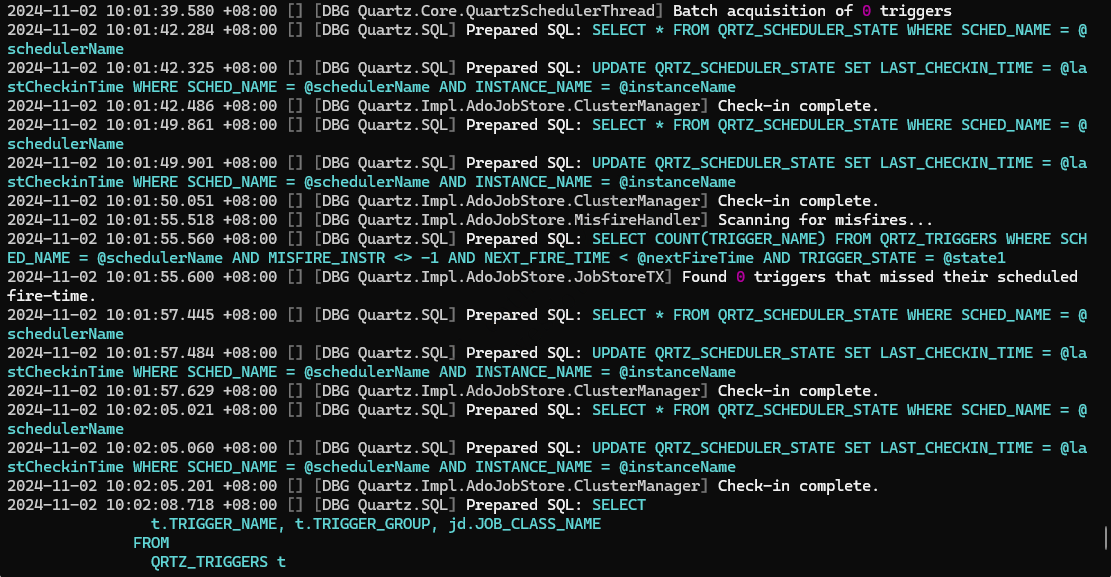This screenshot has width=1111, height=577.
Task: Click timestamp 10:01:49.901
Action: (x=160, y=163)
